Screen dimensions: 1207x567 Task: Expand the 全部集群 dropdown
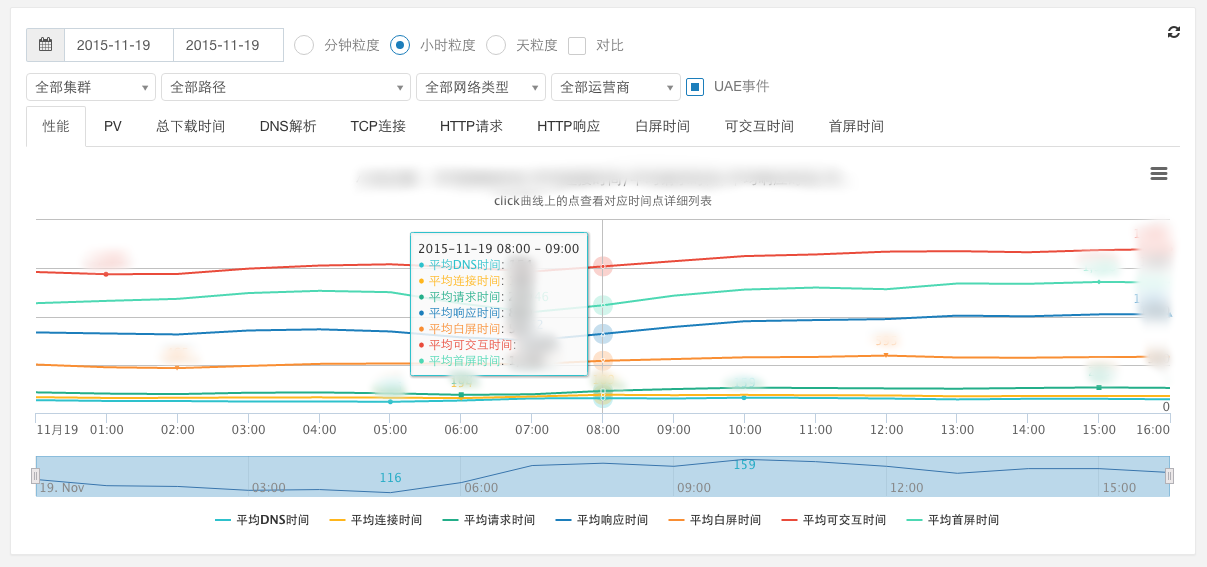91,87
